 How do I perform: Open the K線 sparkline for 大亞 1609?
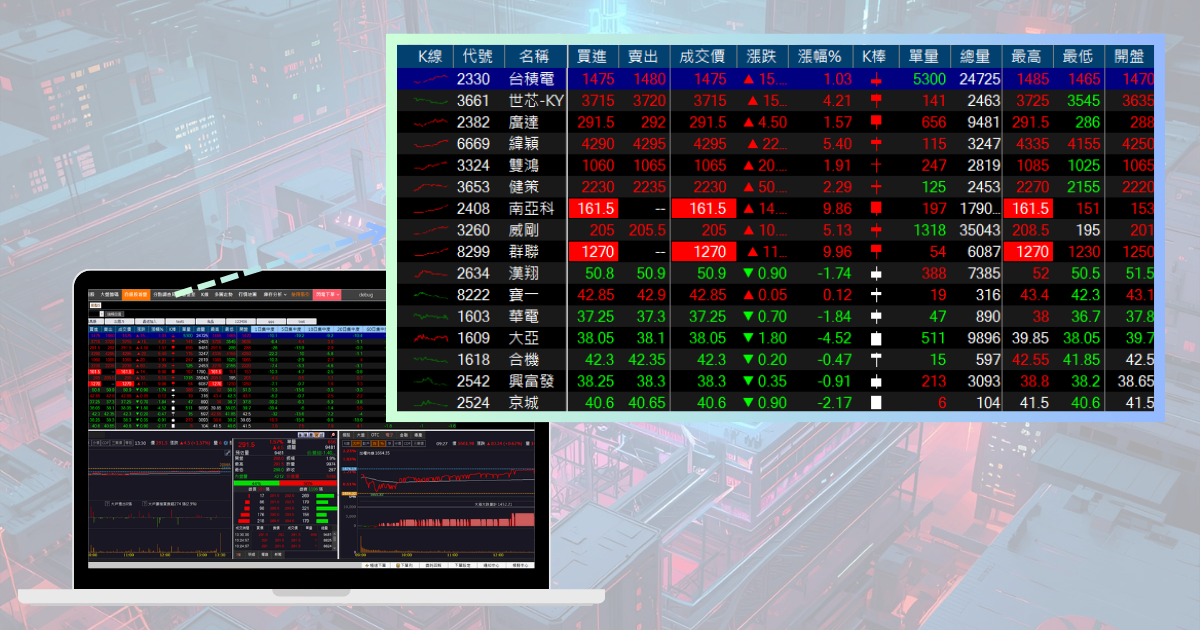coord(425,337)
